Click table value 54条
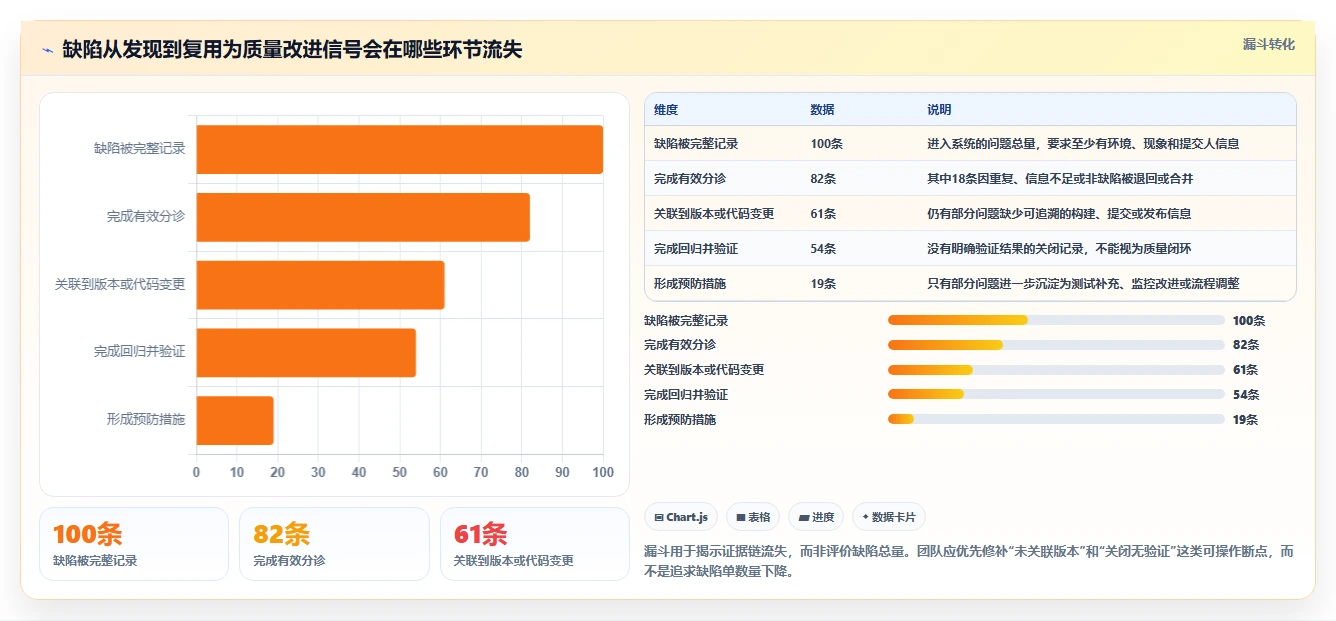Image resolution: width=1336 pixels, height=621 pixels. click(x=824, y=249)
